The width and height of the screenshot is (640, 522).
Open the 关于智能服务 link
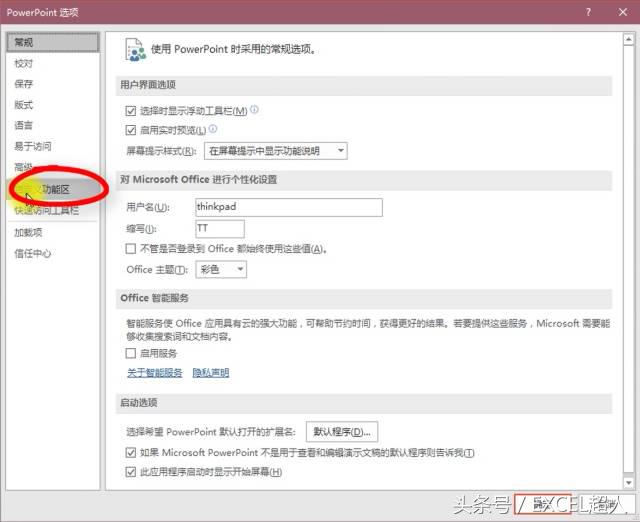point(155,373)
